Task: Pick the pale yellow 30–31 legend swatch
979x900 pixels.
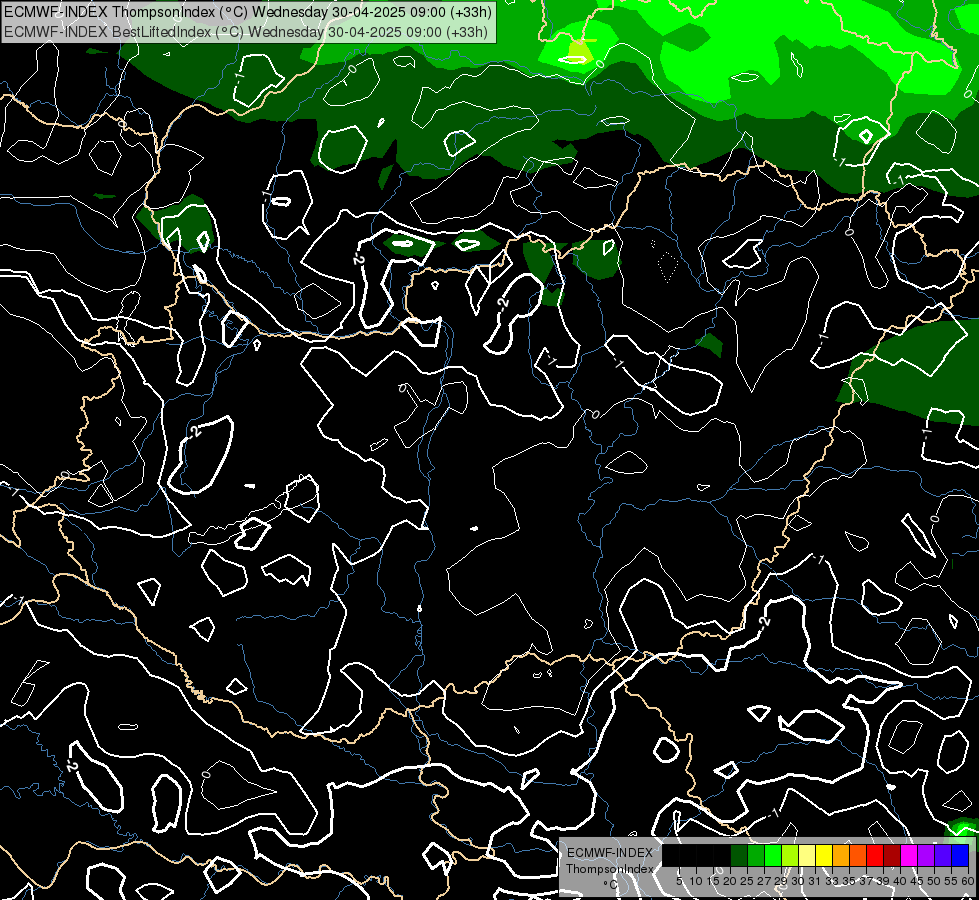Action: point(807,855)
